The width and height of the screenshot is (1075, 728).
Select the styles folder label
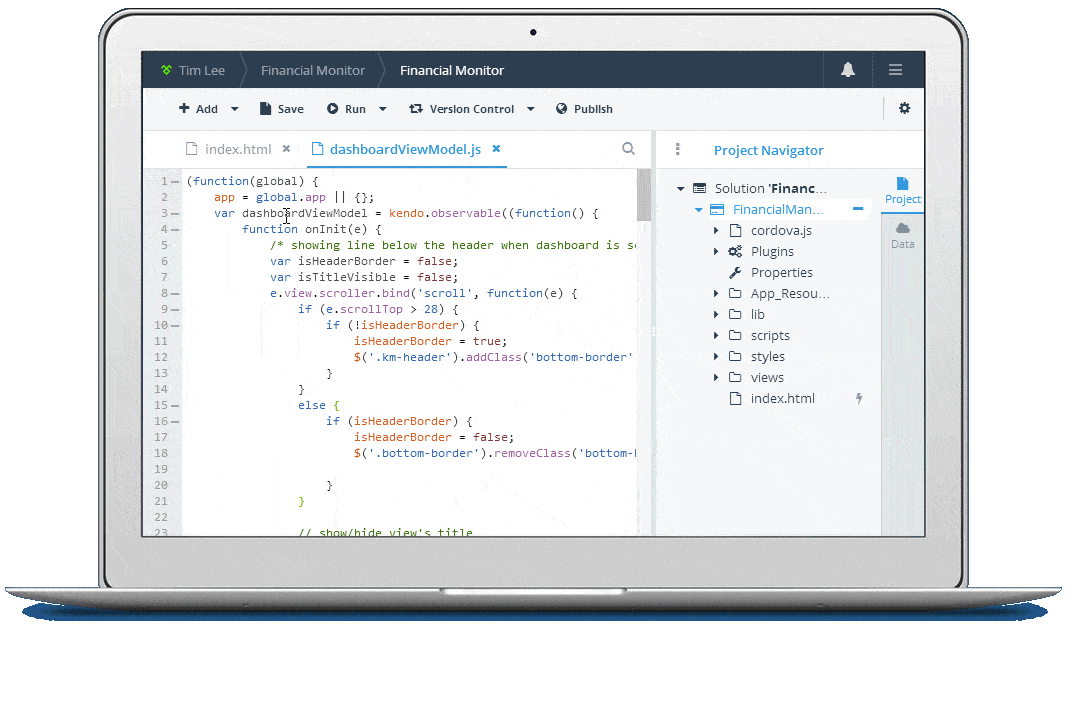[x=767, y=357]
